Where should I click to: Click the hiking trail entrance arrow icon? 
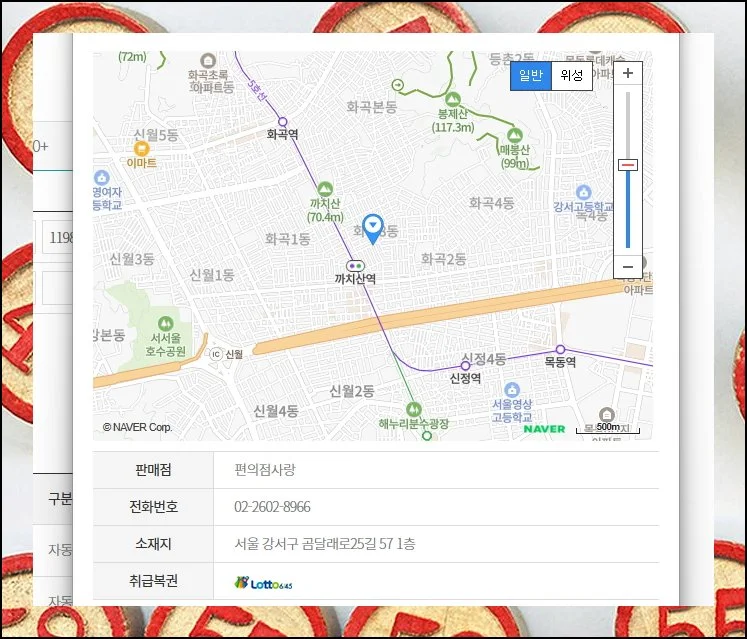[x=397, y=85]
